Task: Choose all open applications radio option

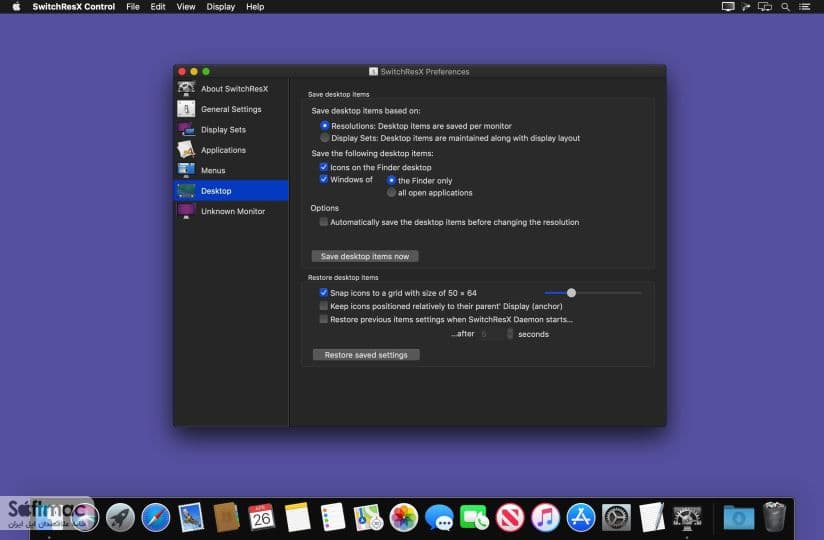Action: [x=392, y=193]
